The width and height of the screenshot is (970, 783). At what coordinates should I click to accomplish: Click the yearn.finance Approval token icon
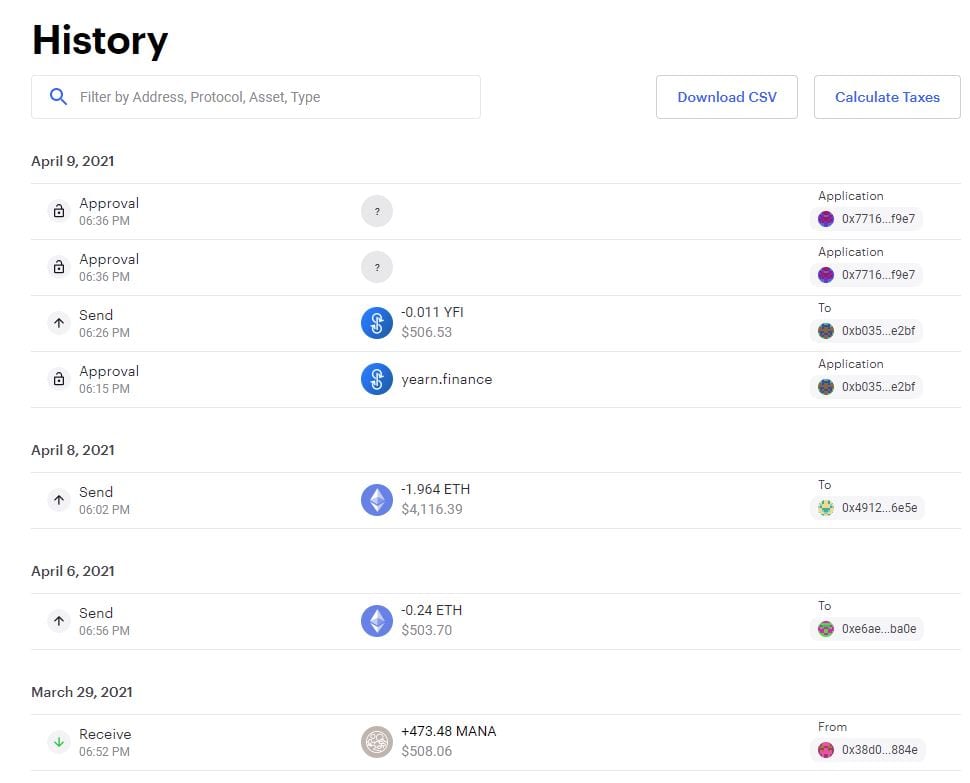tap(377, 379)
